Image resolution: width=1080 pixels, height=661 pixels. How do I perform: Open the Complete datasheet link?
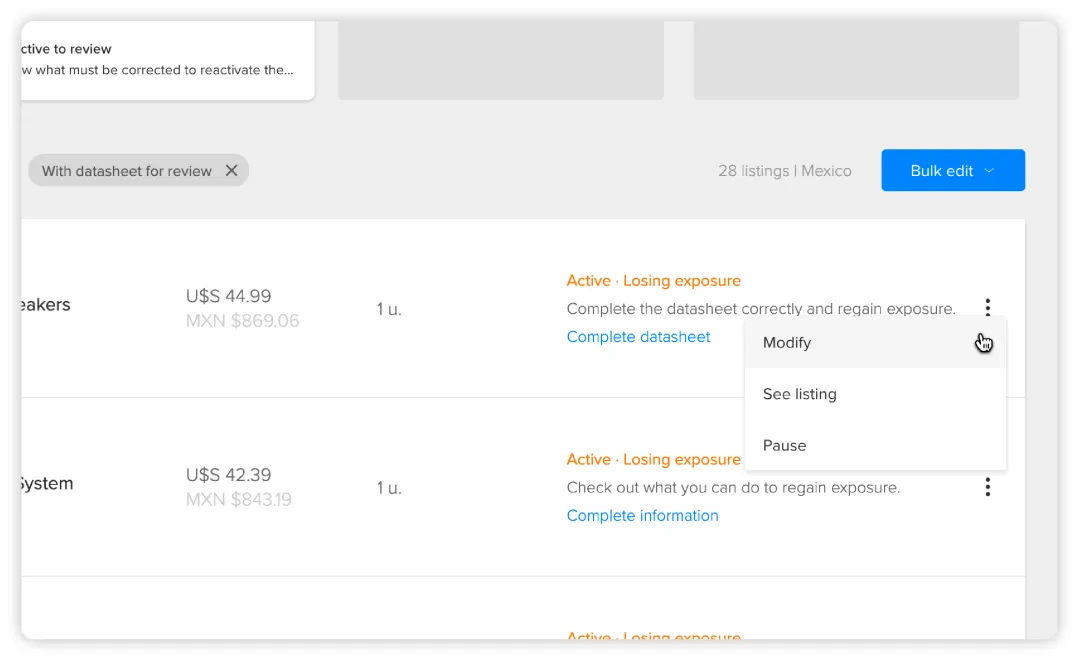point(638,337)
